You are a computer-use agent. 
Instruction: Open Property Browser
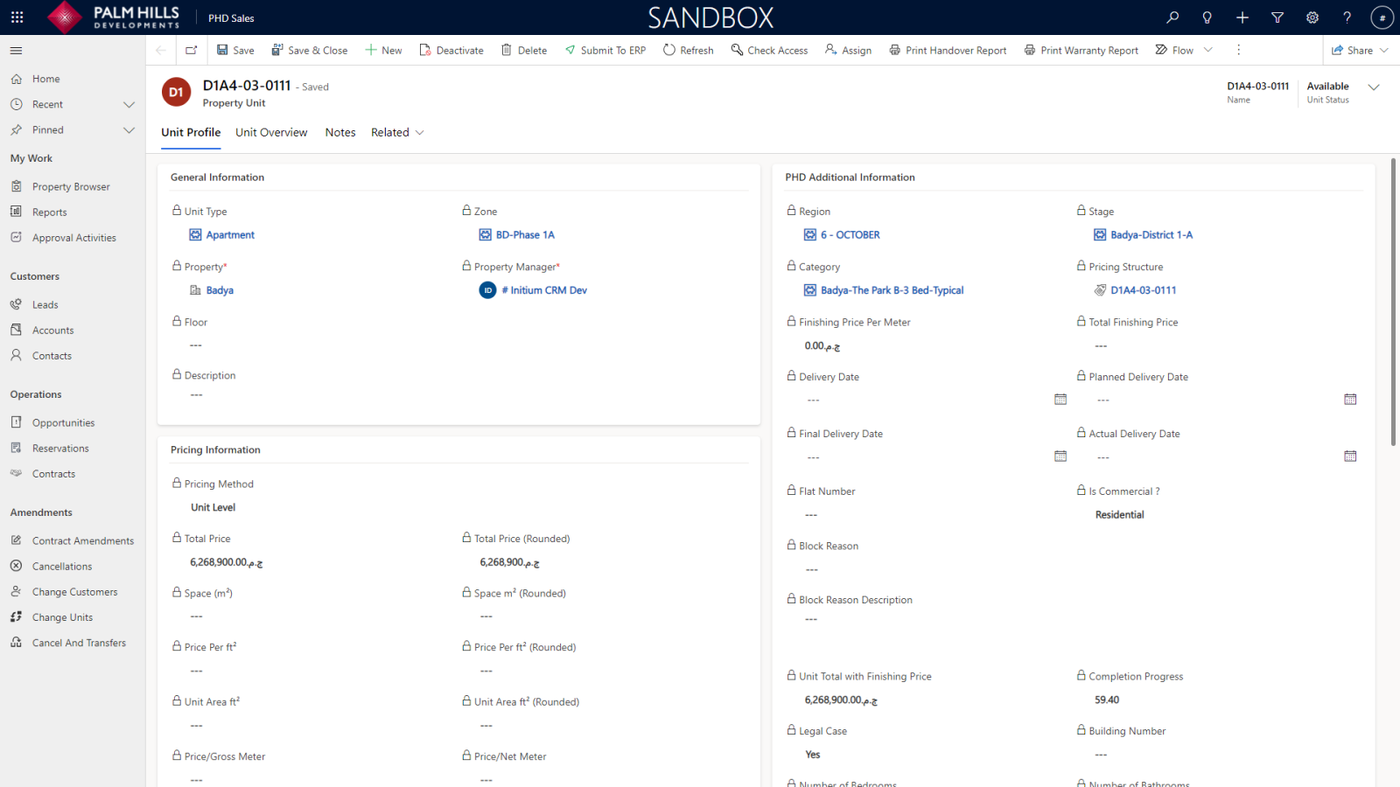pyautogui.click(x=73, y=186)
